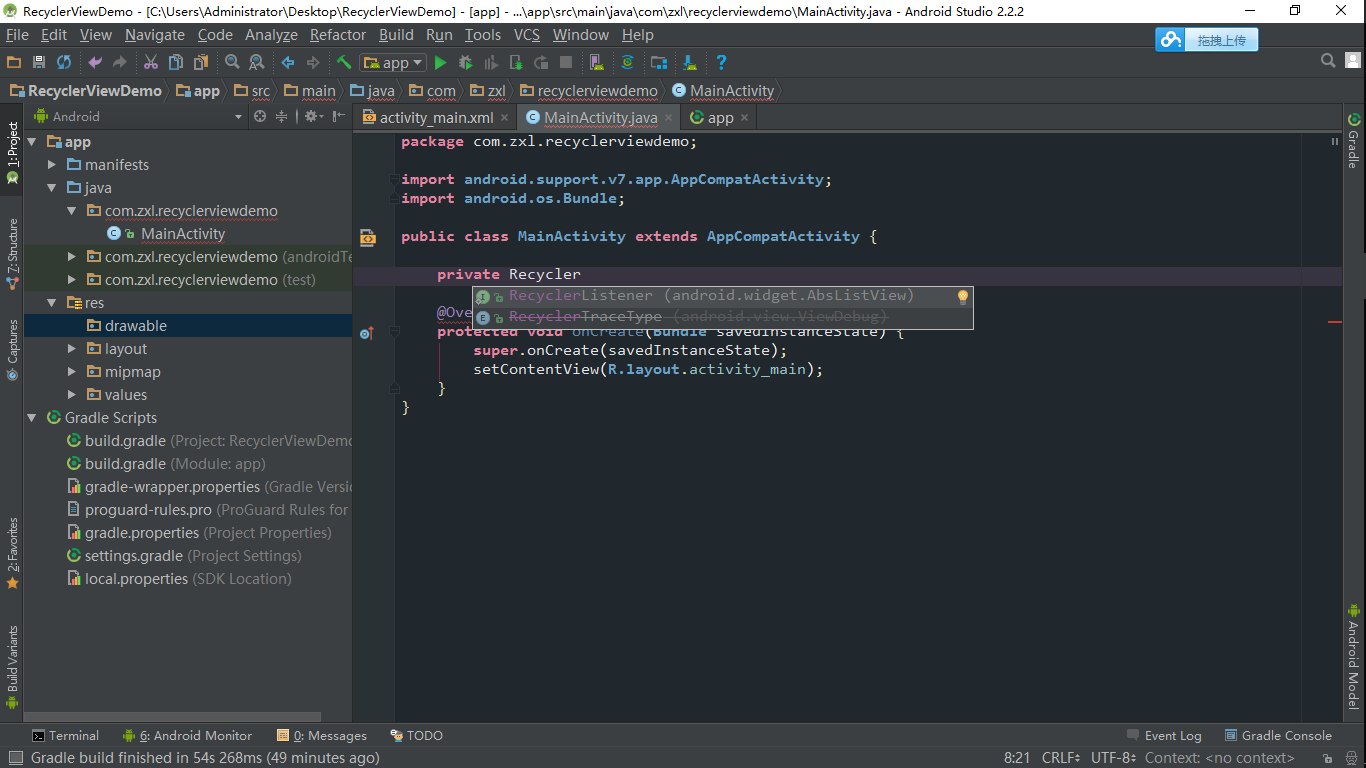Open the Project panel gear settings dropdown
Screen dimensions: 1366x768
315,116
